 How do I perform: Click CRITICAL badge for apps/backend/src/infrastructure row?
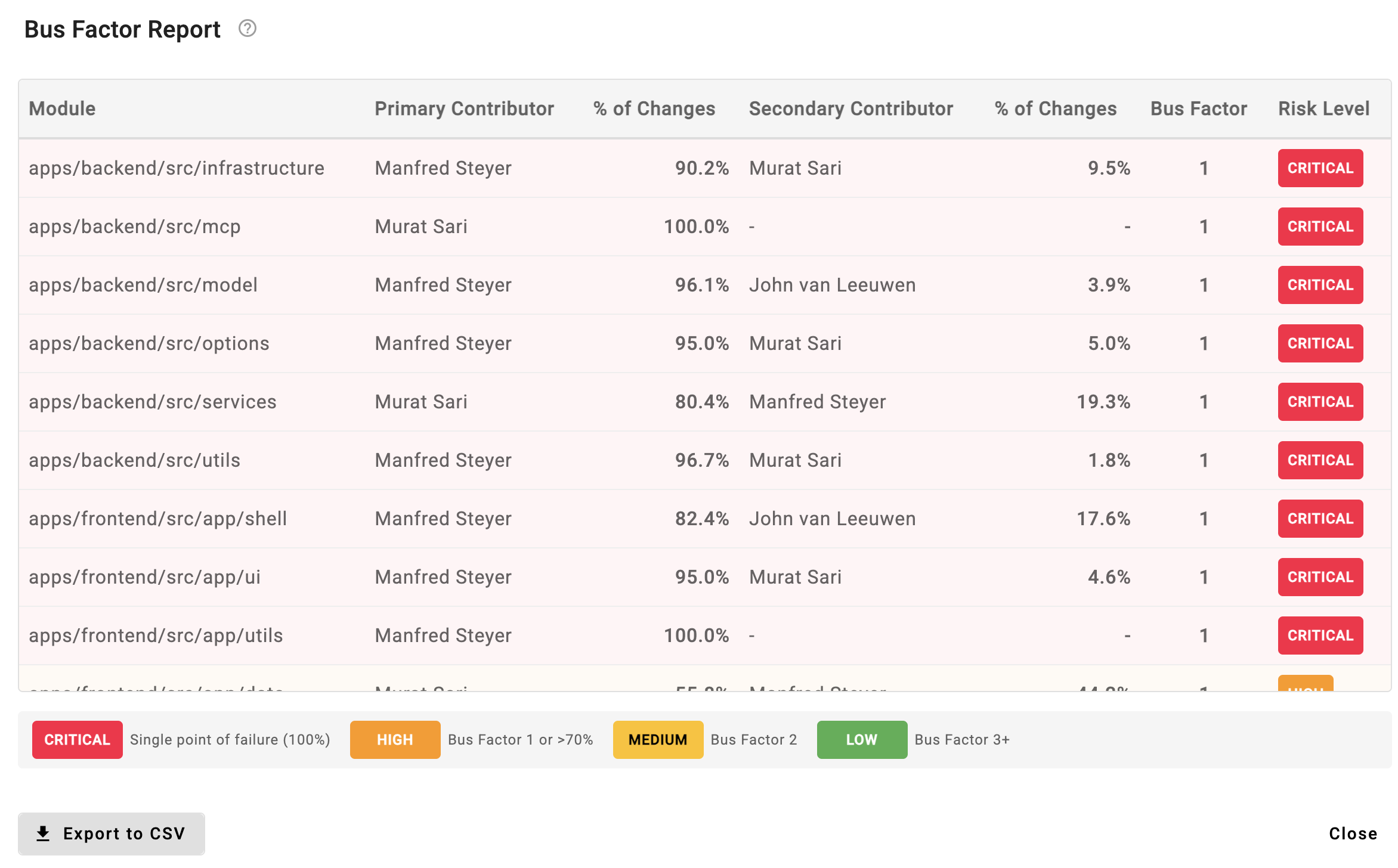coord(1320,168)
